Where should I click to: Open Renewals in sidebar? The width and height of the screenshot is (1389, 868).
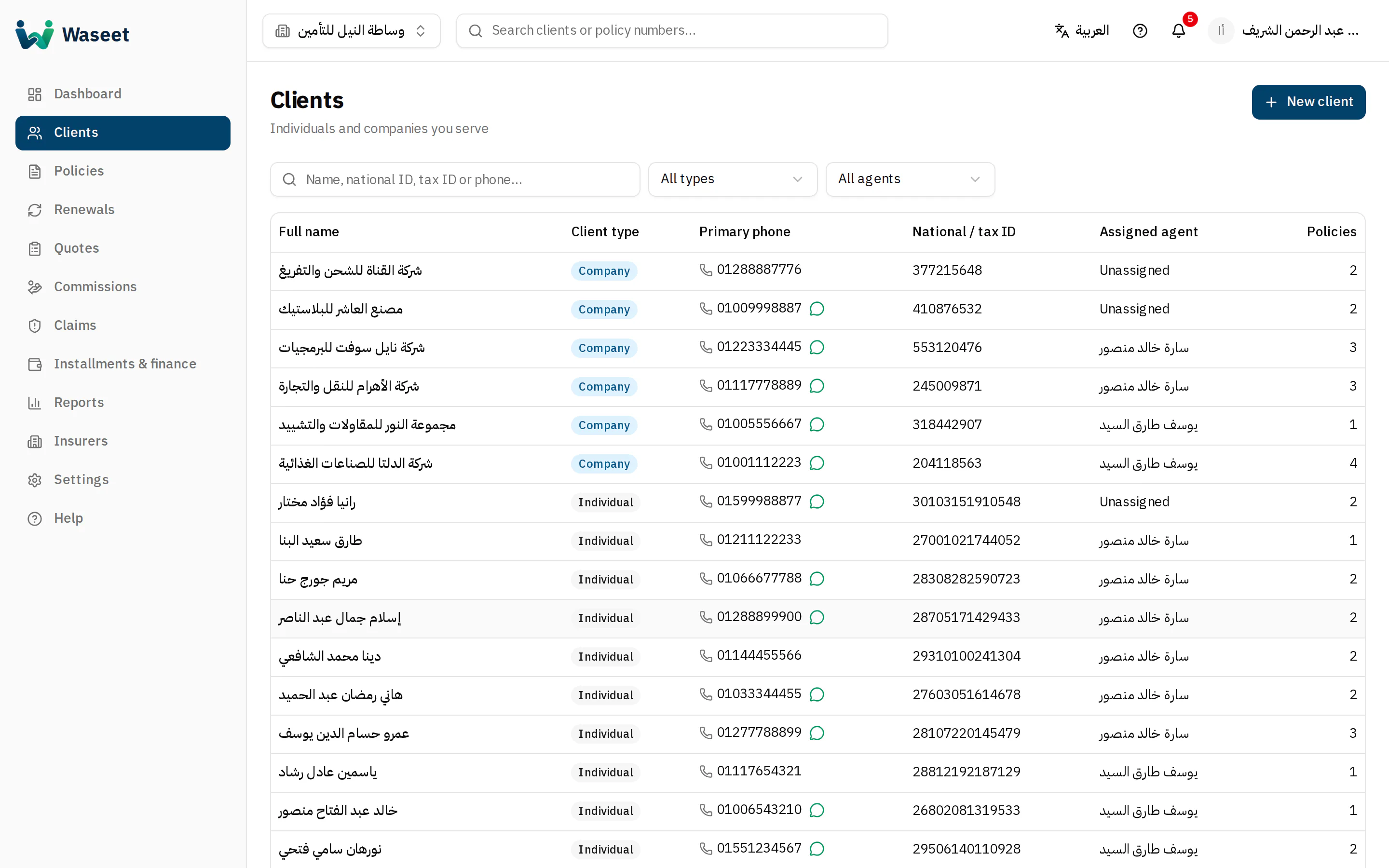(x=123, y=210)
